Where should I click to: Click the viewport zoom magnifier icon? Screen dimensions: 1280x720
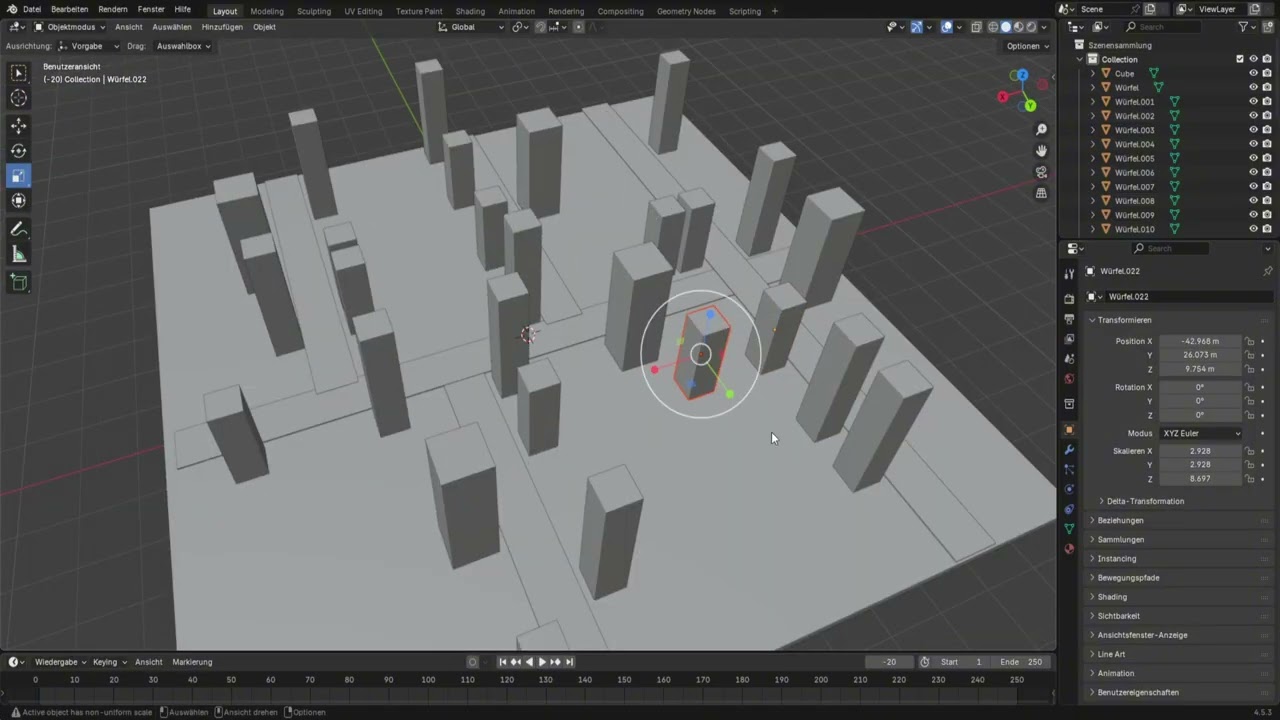click(1041, 129)
